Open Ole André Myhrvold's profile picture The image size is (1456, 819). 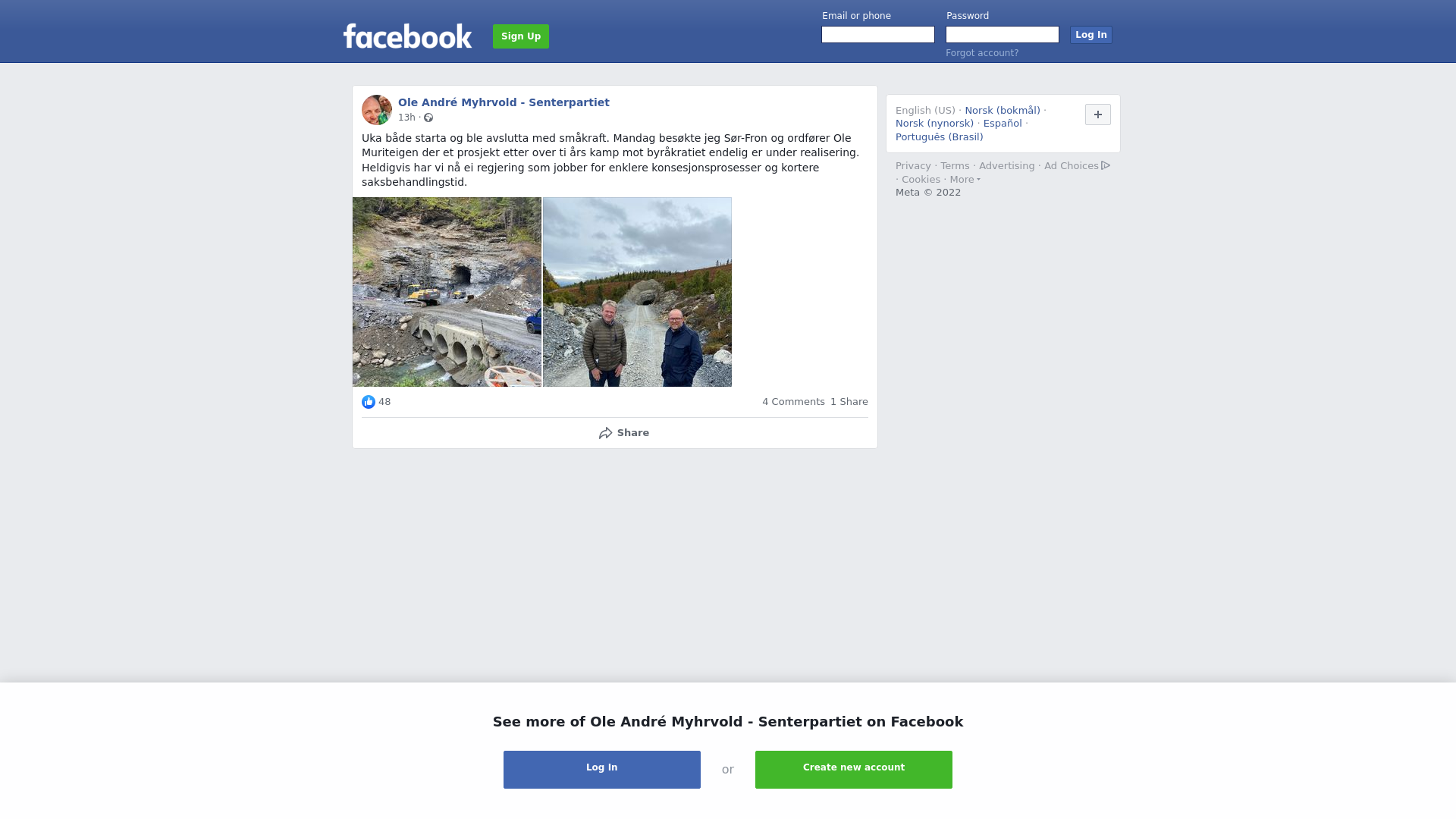coord(377,110)
